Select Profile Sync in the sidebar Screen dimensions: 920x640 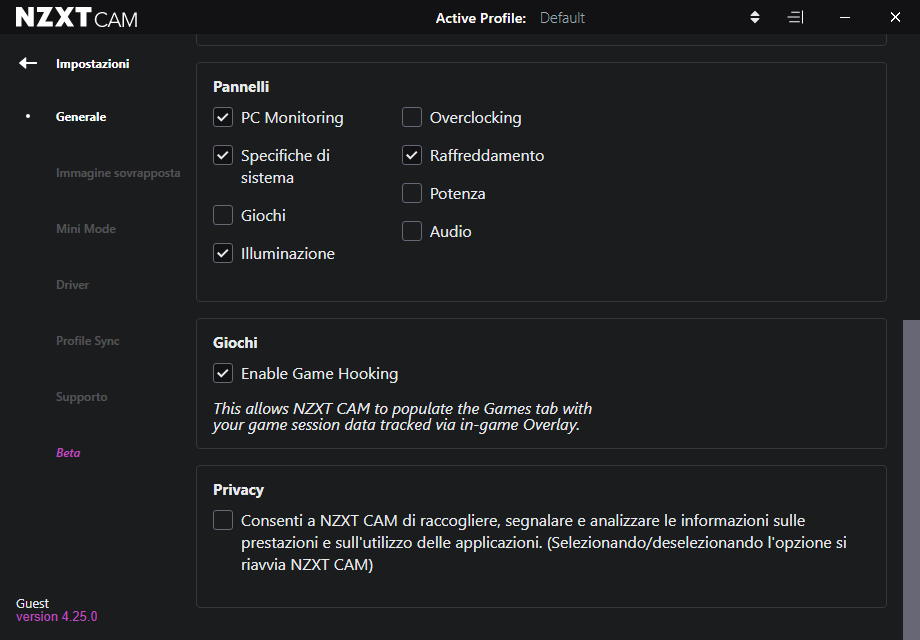click(x=88, y=341)
